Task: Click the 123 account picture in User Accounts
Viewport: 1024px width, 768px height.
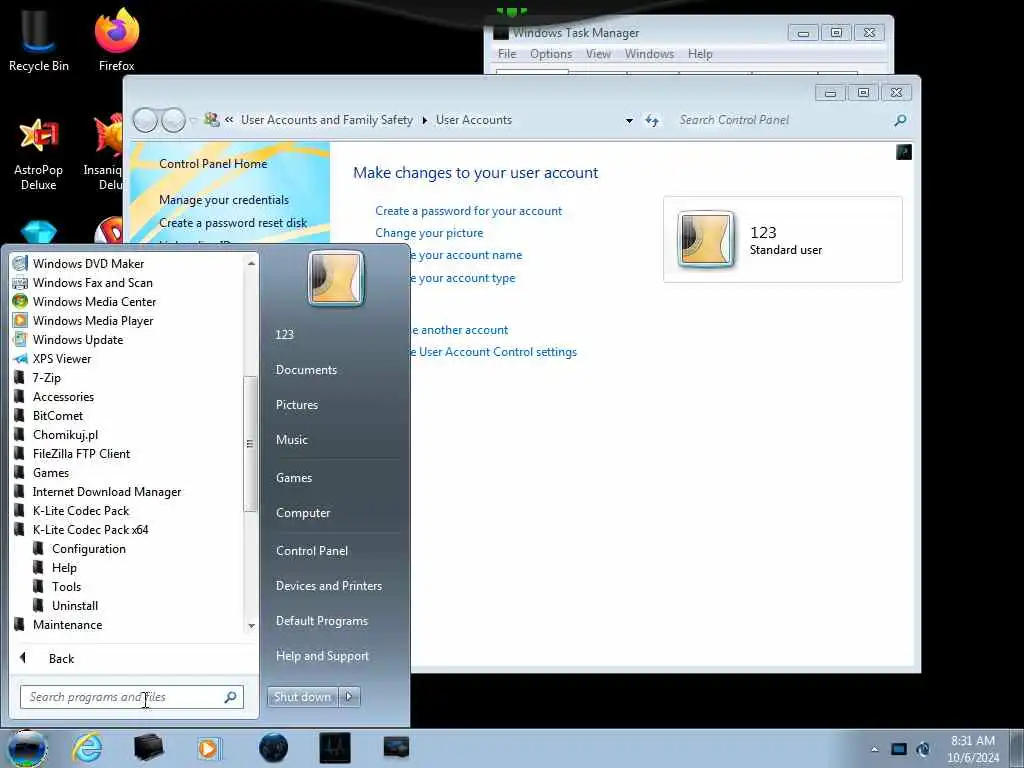Action: tap(706, 239)
